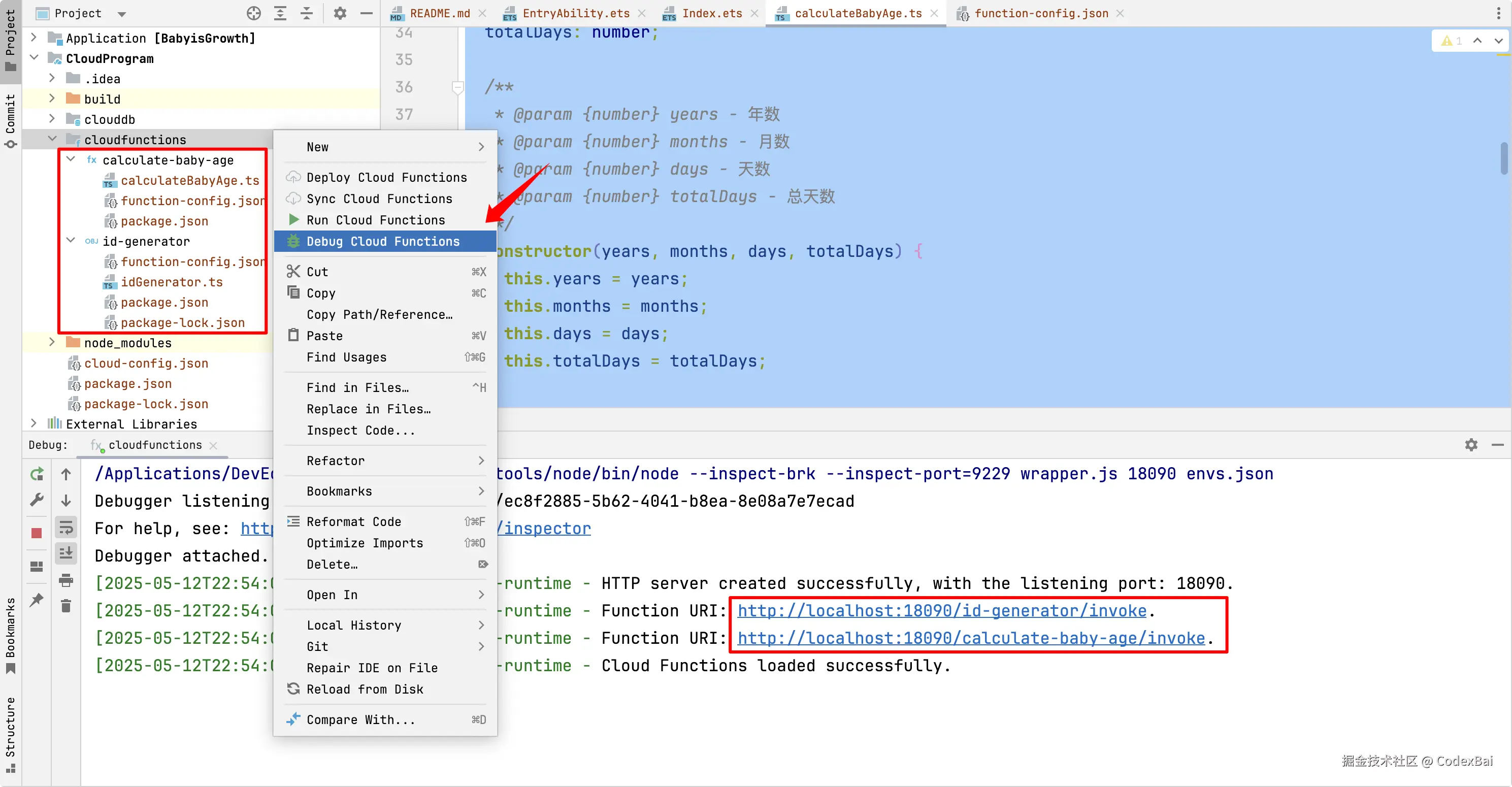The height and width of the screenshot is (787, 1512).
Task: Click the clear console trash icon
Action: pos(65,606)
